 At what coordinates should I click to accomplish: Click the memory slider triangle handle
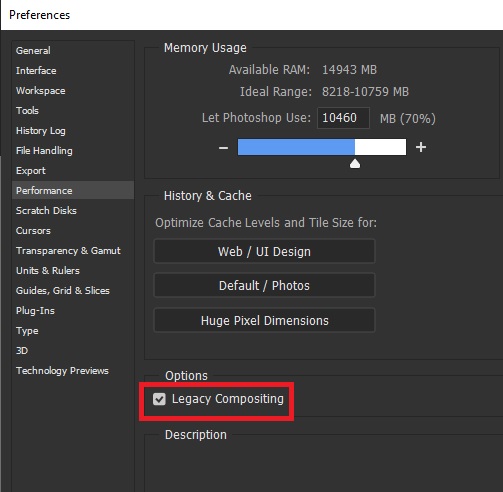tap(355, 163)
